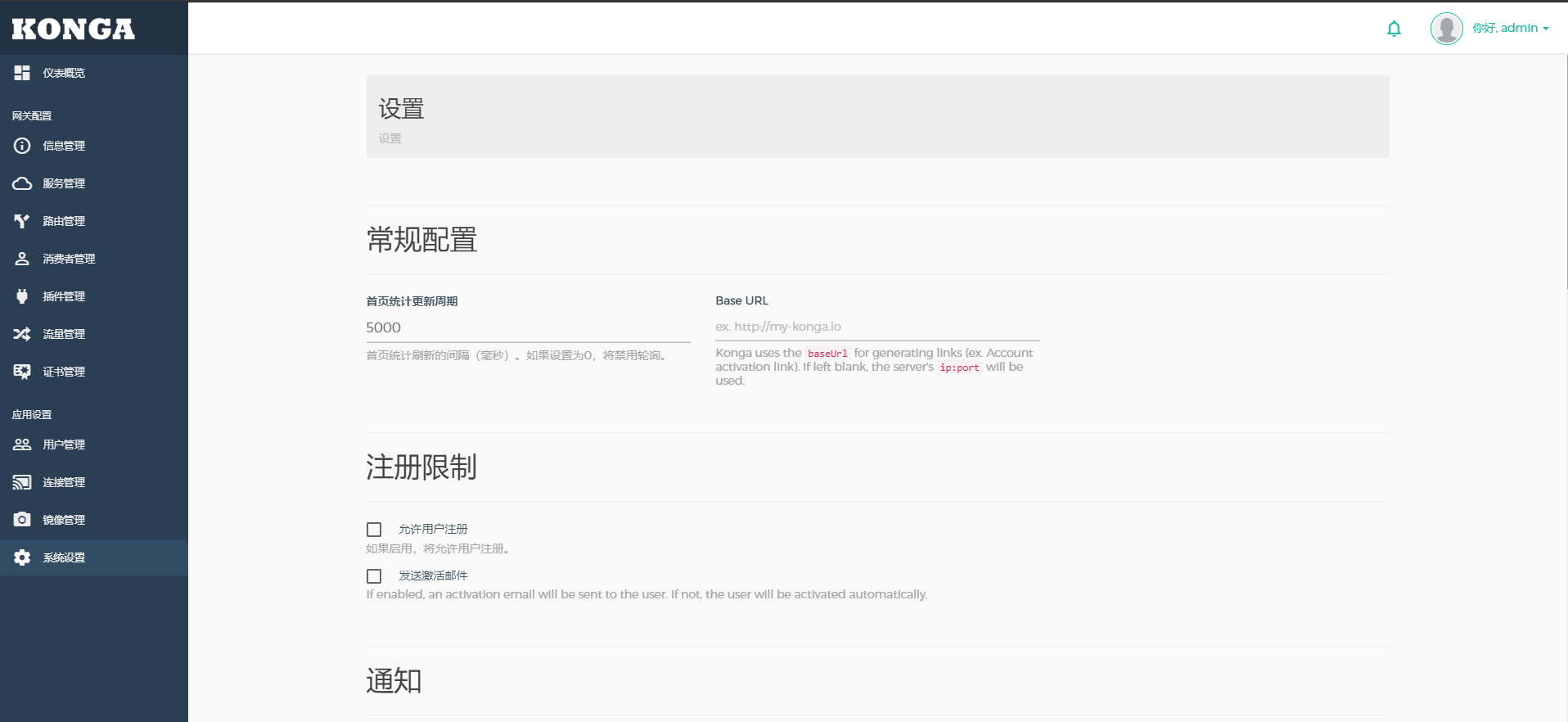Click the info icon for 信息管理
Image resolution: width=1568 pixels, height=722 pixels.
[x=22, y=146]
